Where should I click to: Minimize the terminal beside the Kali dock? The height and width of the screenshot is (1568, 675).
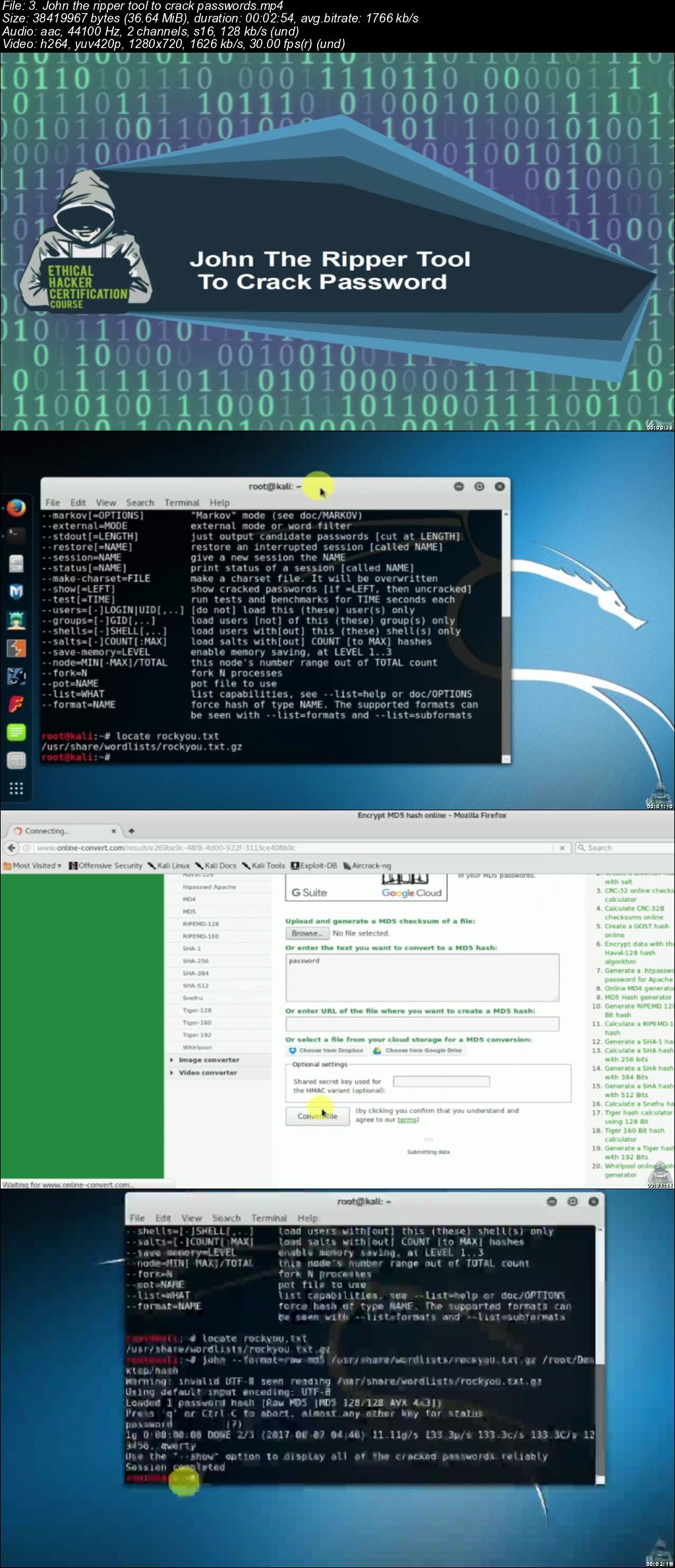tap(459, 486)
